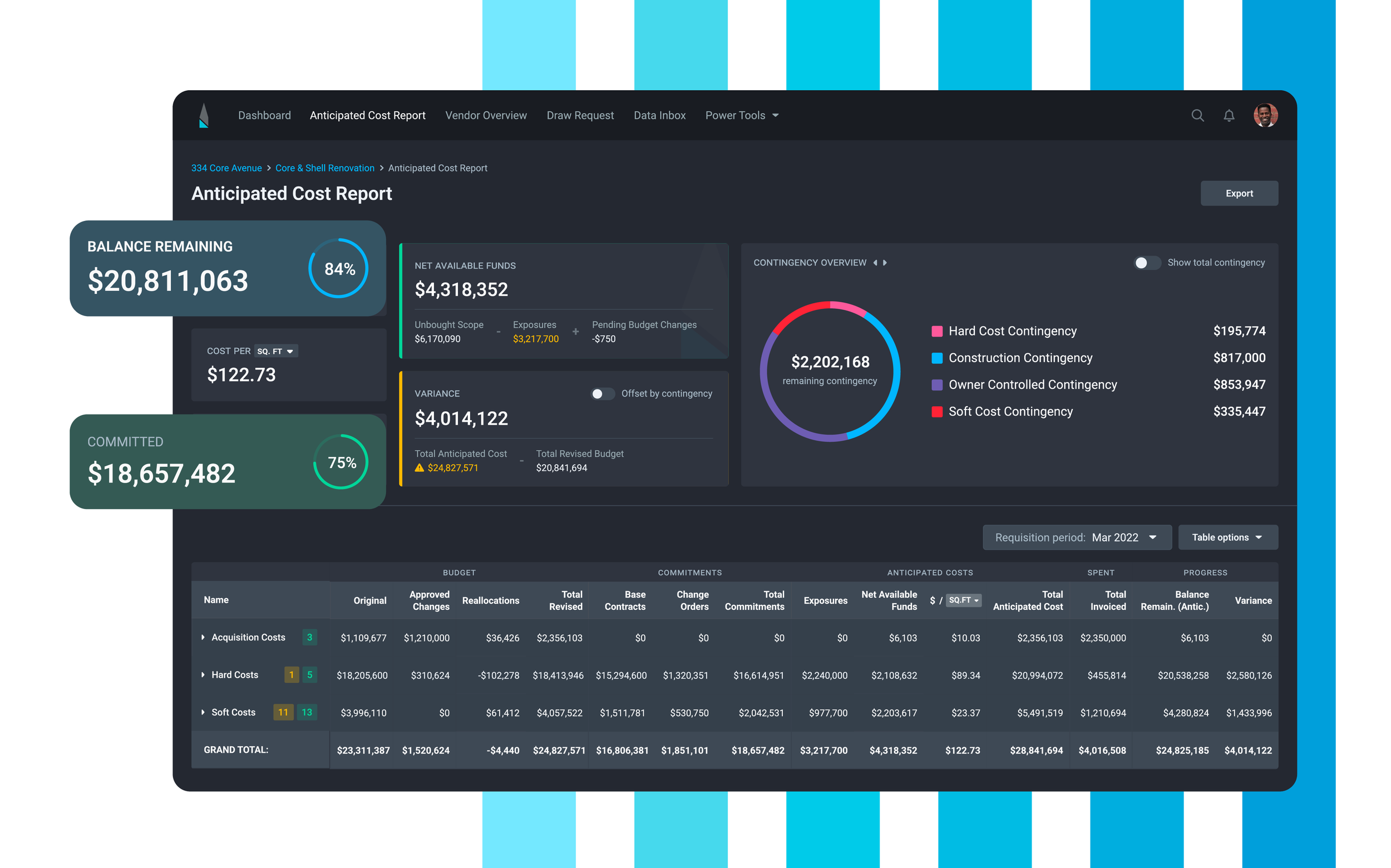Click the user profile avatar
1391x868 pixels.
(x=1265, y=115)
